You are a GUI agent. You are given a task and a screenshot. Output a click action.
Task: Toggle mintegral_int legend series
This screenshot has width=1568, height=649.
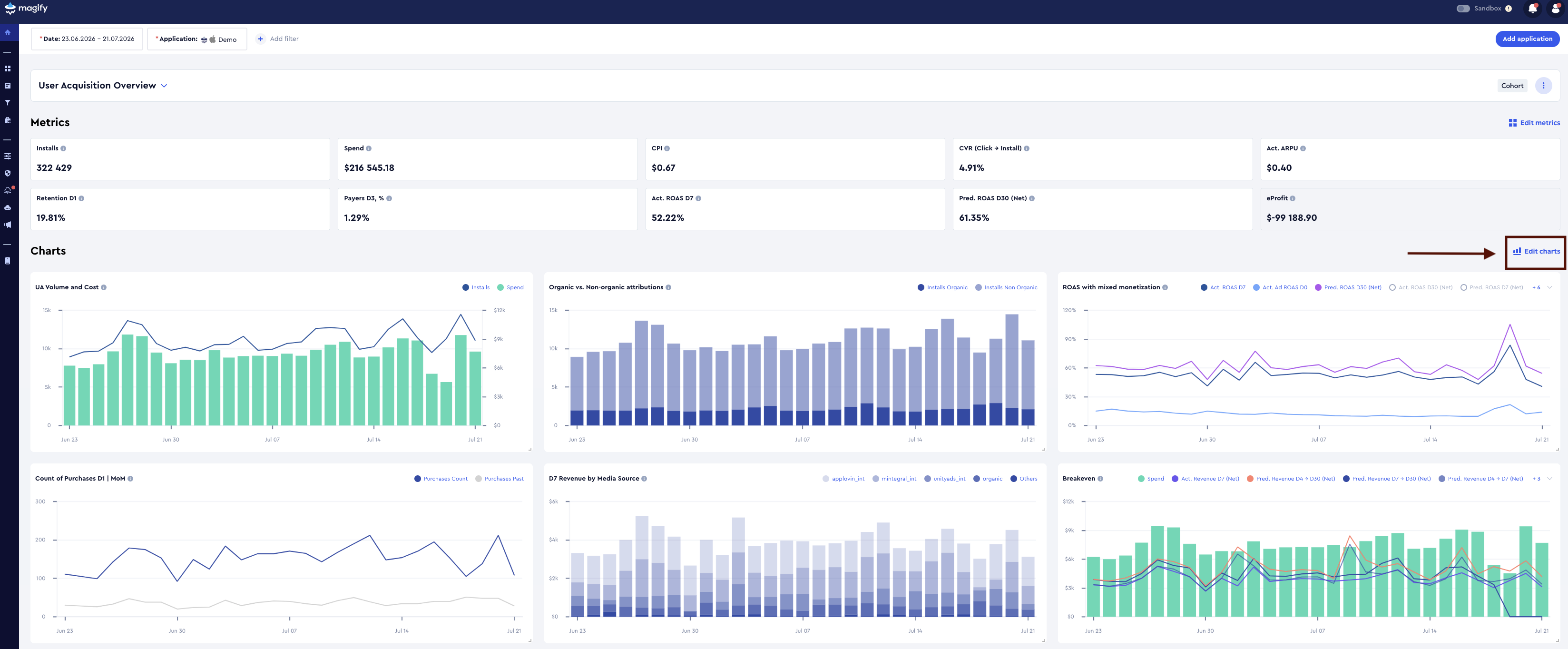[x=894, y=479]
